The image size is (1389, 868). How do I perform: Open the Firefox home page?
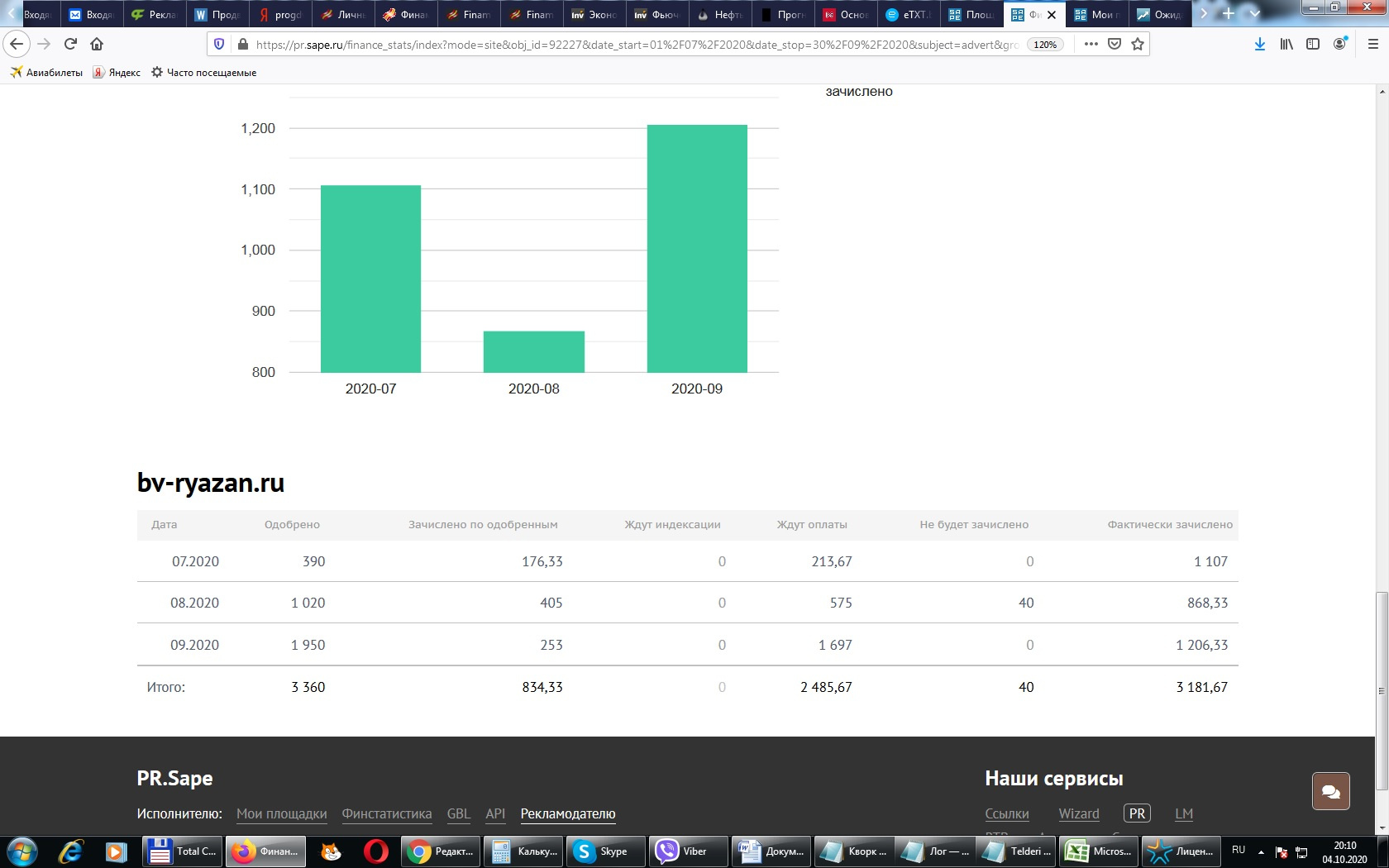coord(97,44)
